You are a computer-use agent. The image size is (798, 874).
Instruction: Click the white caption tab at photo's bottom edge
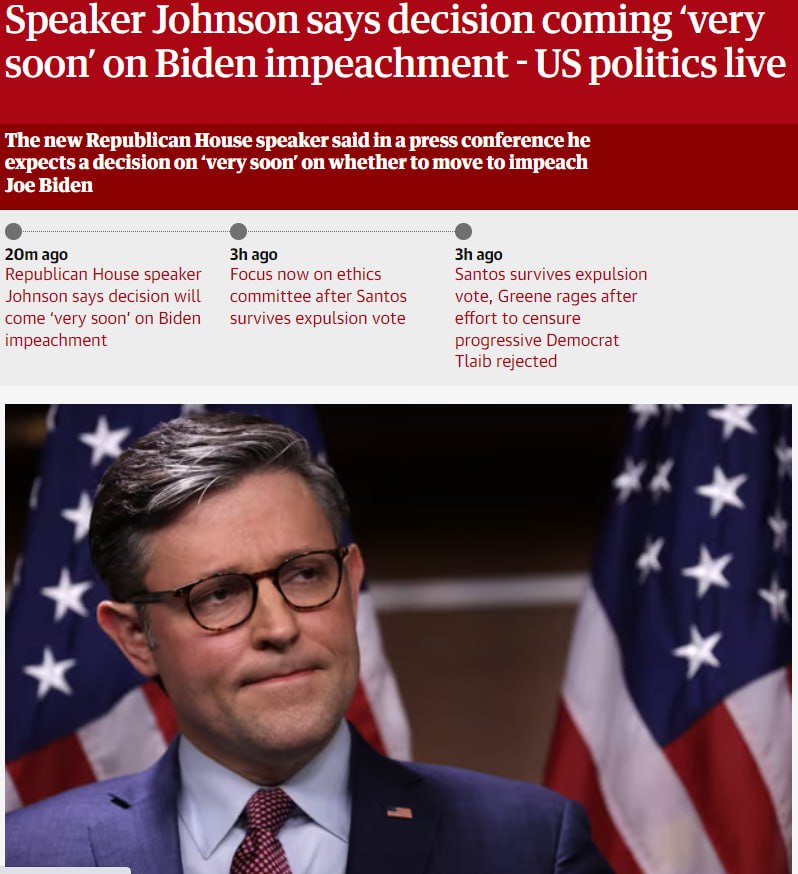tap(65, 870)
